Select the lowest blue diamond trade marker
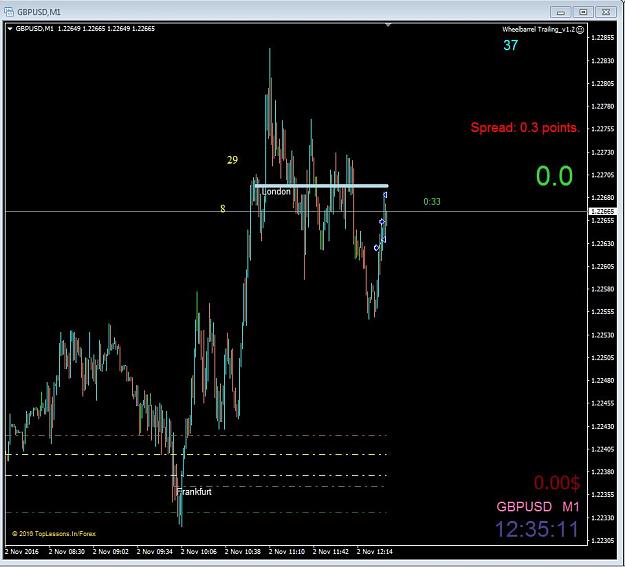The width and height of the screenshot is (625, 567). coord(376,248)
